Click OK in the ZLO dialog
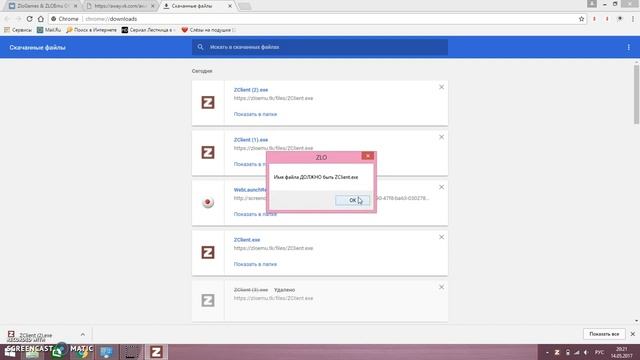This screenshot has height=360, width=640. click(x=352, y=200)
